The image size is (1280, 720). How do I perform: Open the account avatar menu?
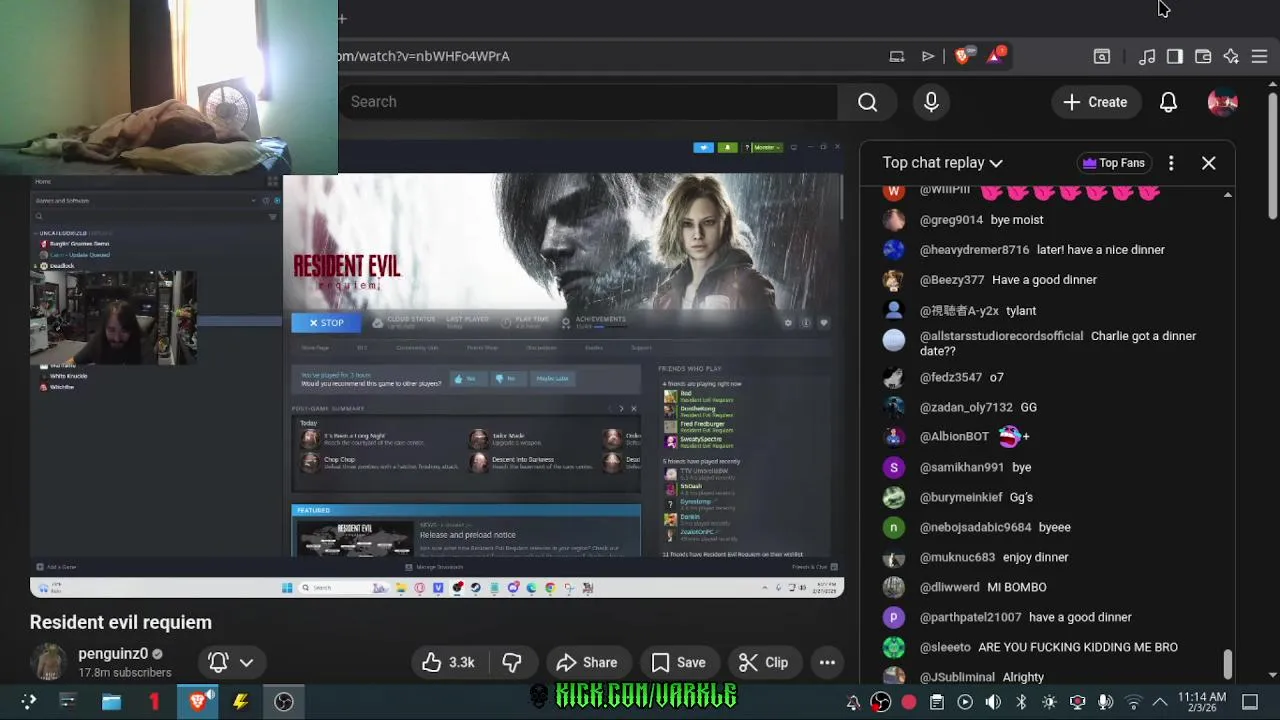coord(1222,102)
